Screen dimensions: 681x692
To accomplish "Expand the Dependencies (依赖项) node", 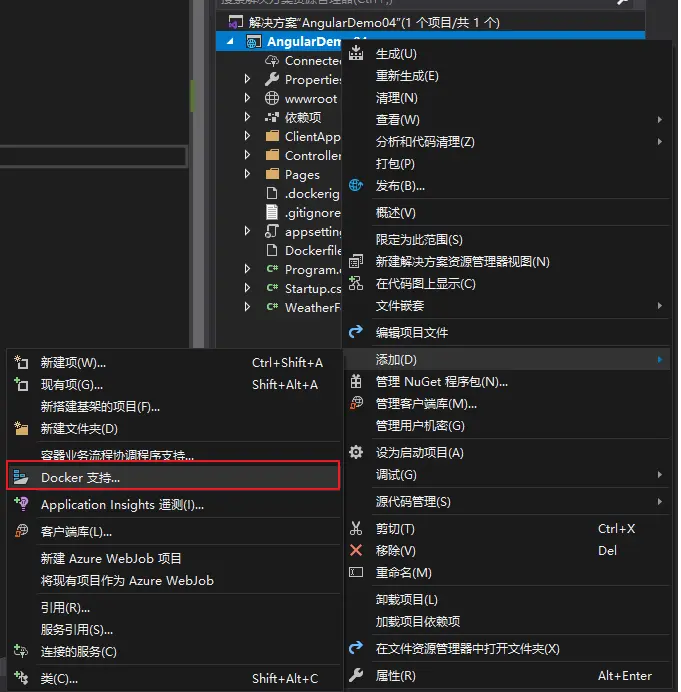I will coord(247,117).
